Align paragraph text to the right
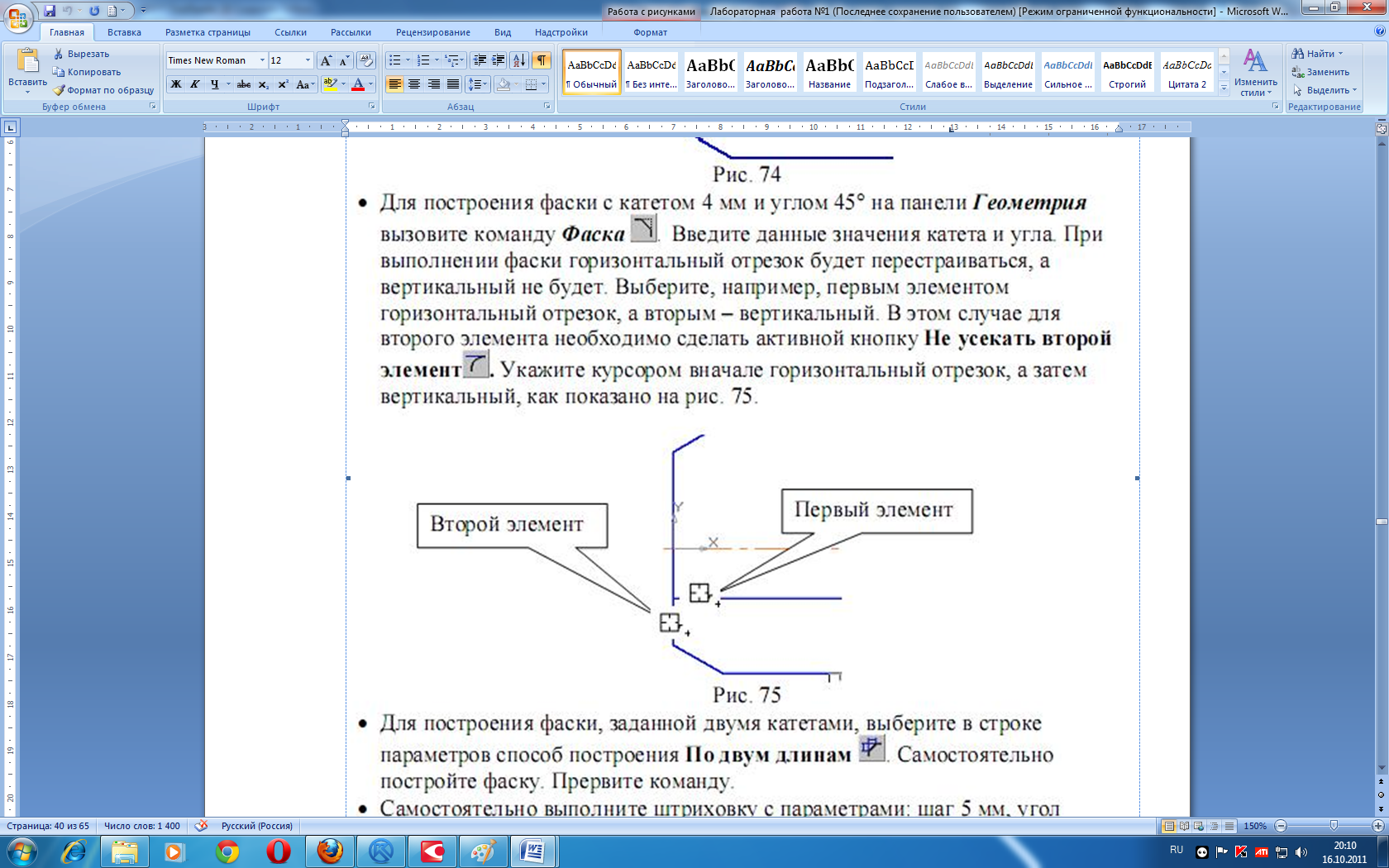The image size is (1389, 868). click(433, 84)
